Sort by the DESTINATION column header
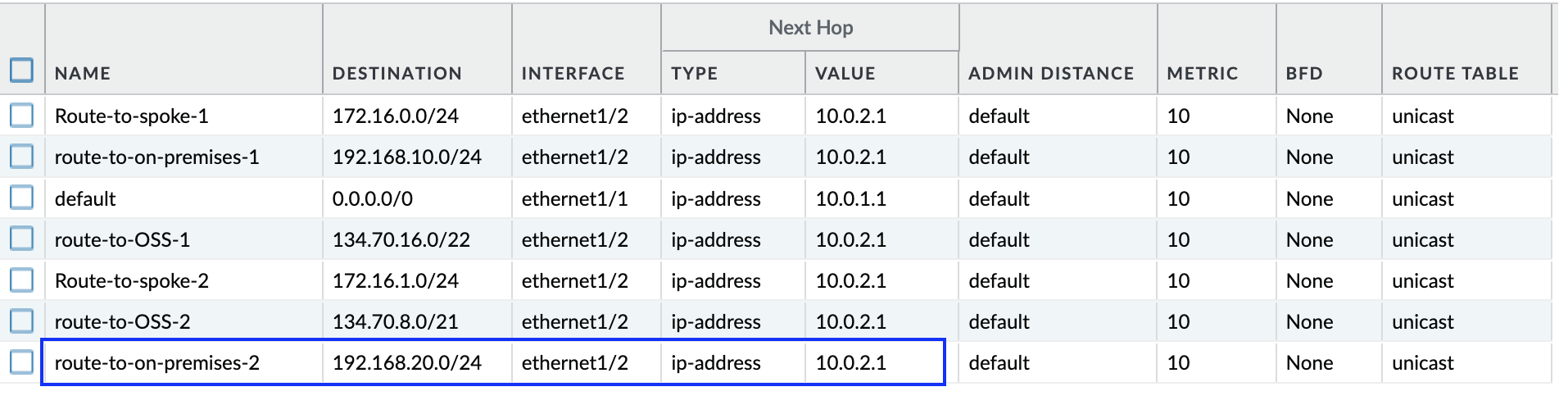Screen dimensions: 1568x405 pos(397,74)
